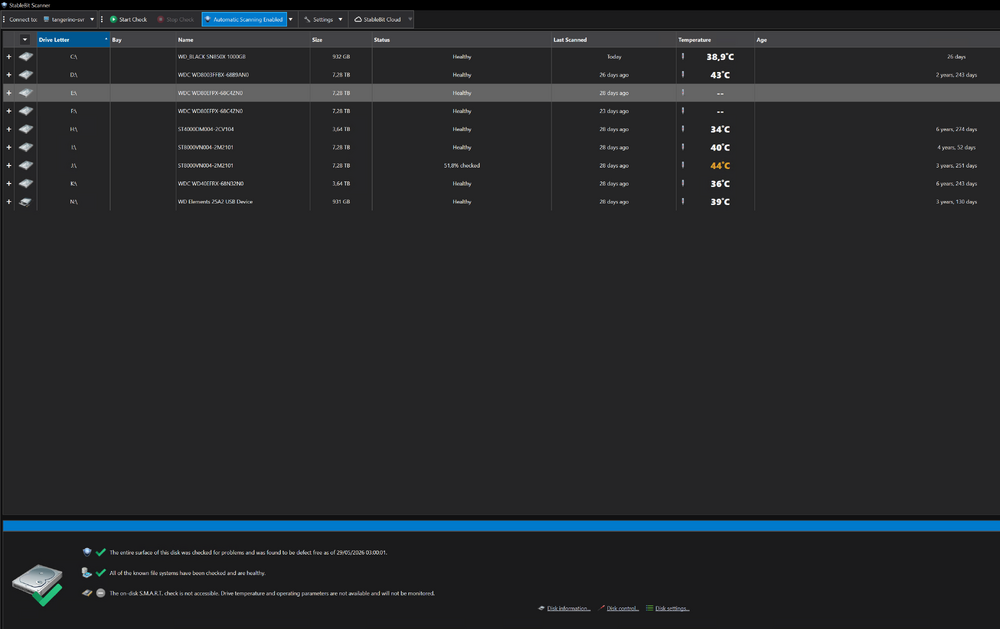The image size is (1000, 629).
Task: Select the WDC WD40EFRX-68N32N0 drive name
Action: click(x=210, y=184)
